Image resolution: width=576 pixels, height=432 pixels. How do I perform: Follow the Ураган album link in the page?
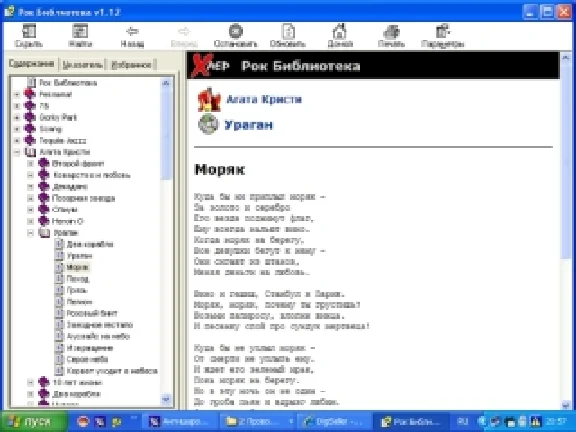[x=249, y=125]
